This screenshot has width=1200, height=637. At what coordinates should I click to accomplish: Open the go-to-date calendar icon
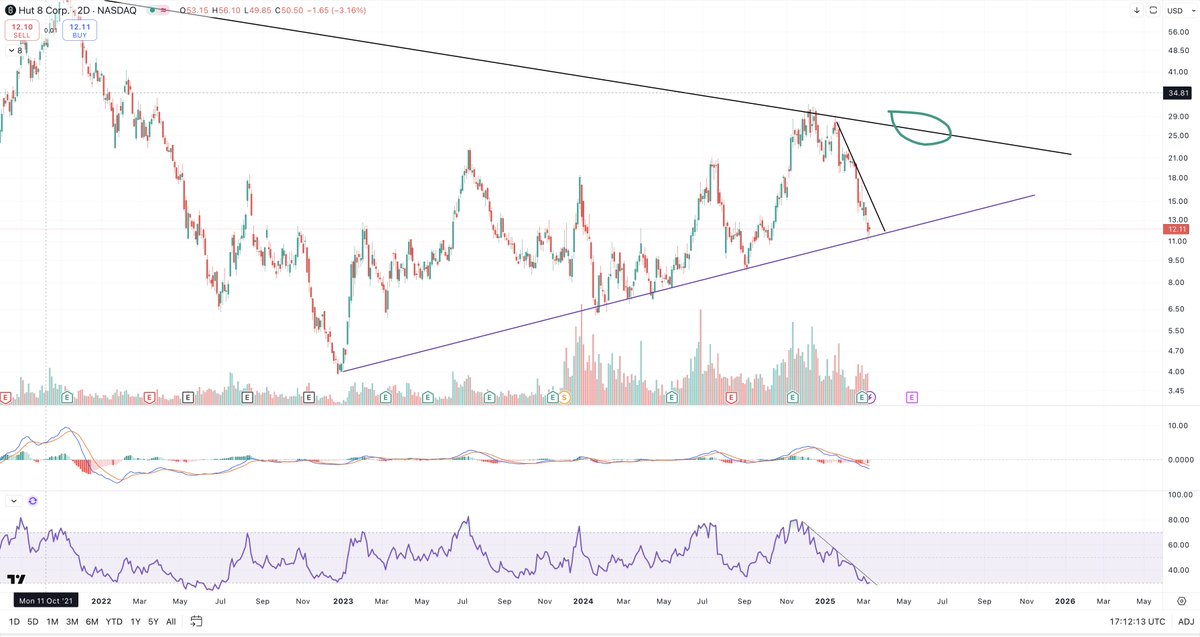196,621
